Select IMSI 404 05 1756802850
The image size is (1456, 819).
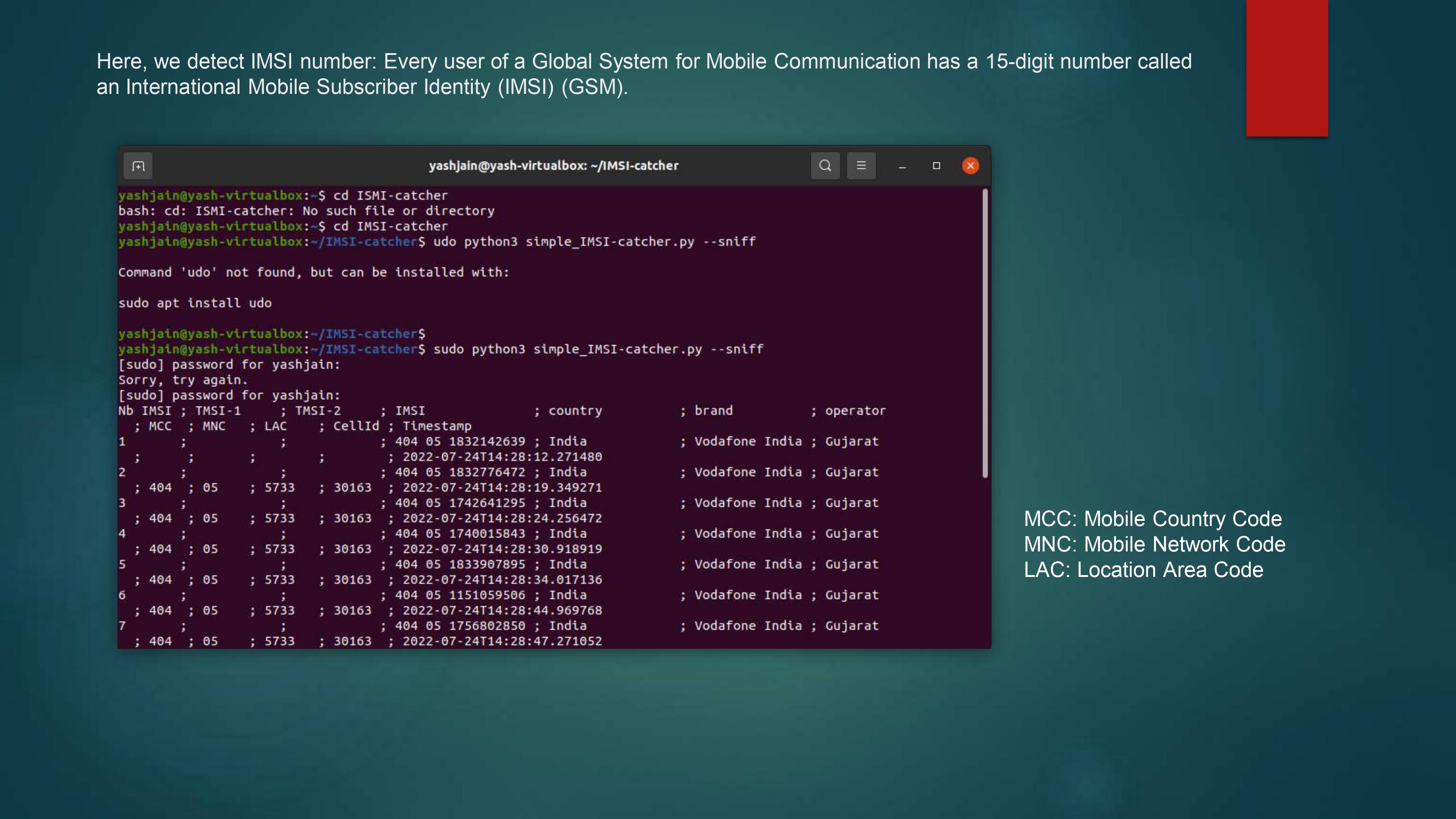point(460,626)
